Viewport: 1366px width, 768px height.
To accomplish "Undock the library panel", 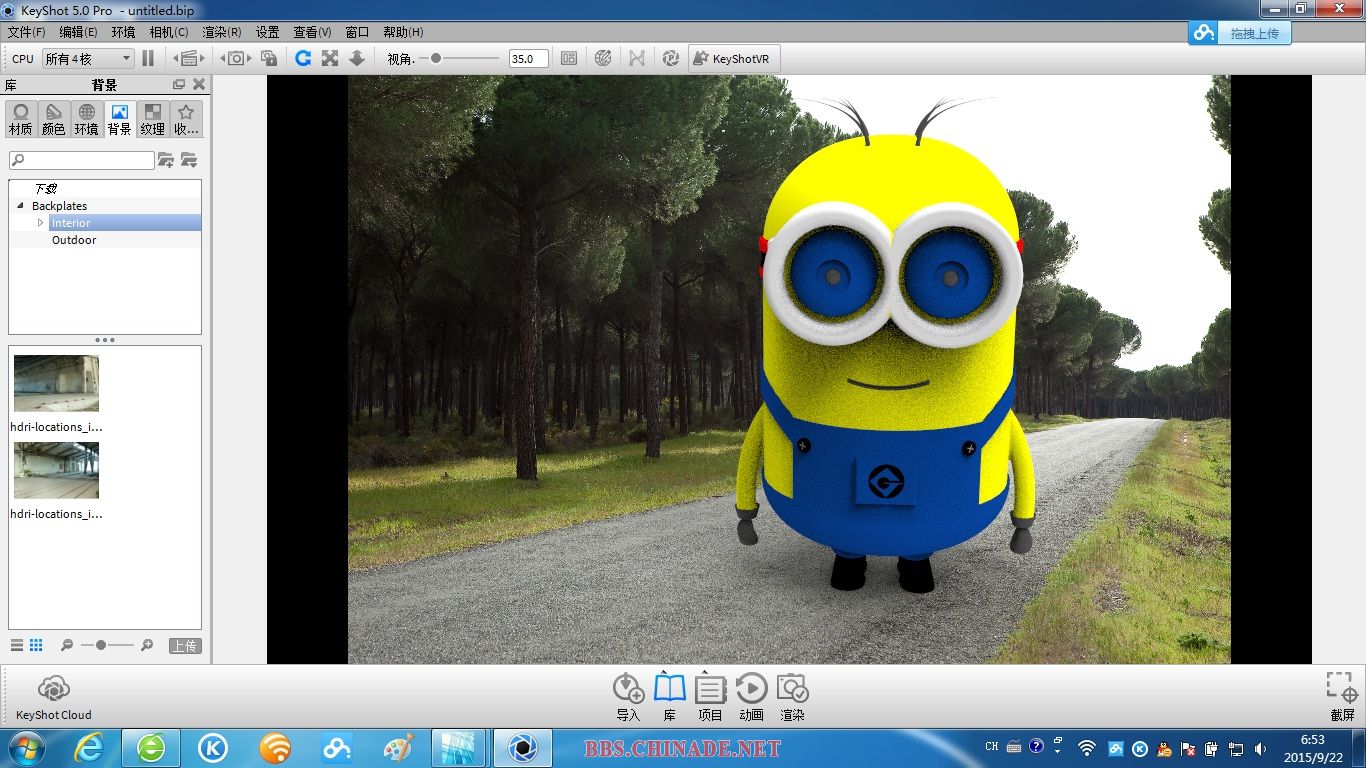I will [x=179, y=85].
